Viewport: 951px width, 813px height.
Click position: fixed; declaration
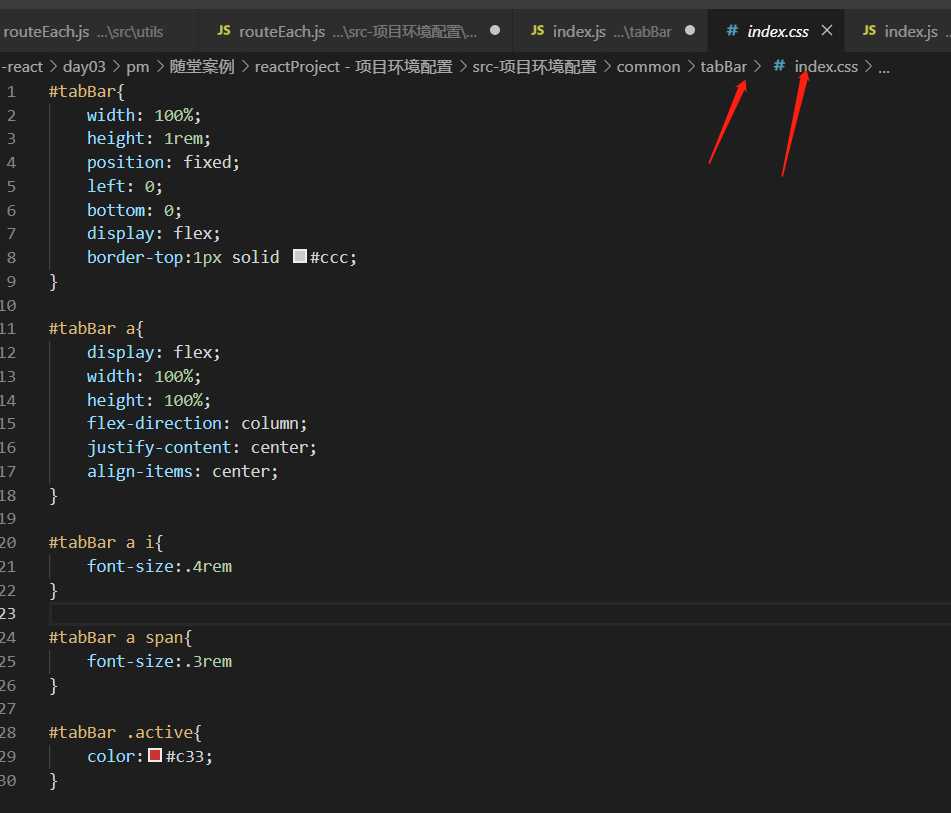click(x=163, y=163)
